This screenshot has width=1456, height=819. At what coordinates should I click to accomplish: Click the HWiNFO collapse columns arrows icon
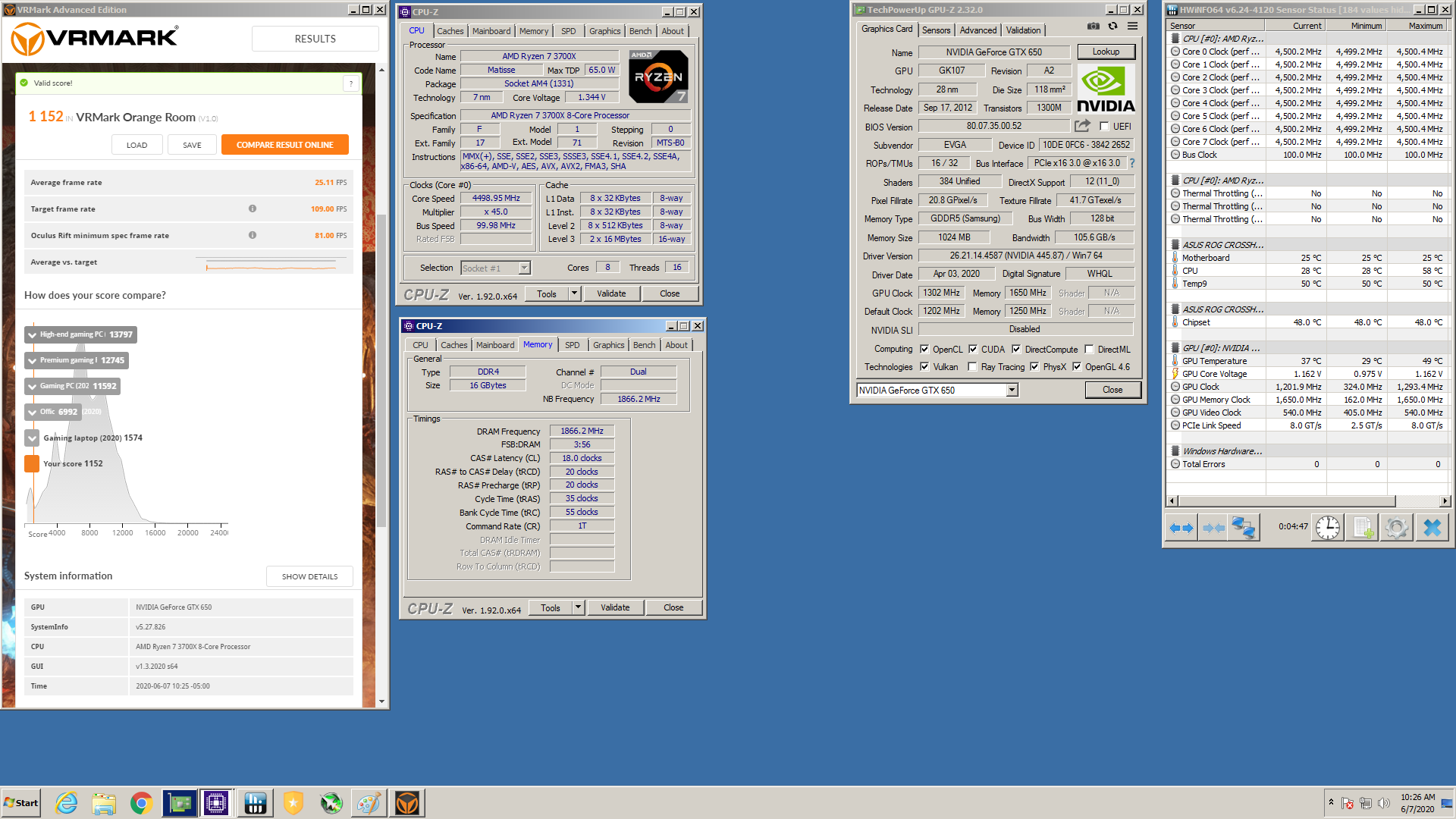1213,528
